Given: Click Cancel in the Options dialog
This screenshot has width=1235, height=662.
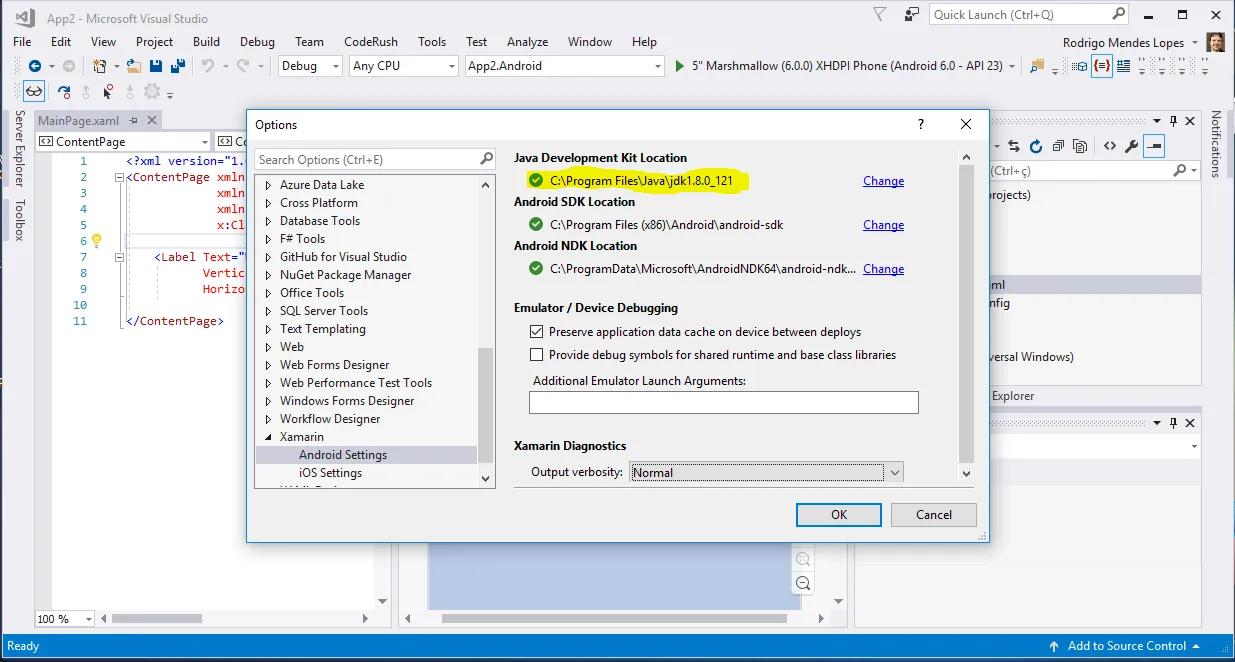Looking at the screenshot, I should coord(934,515).
